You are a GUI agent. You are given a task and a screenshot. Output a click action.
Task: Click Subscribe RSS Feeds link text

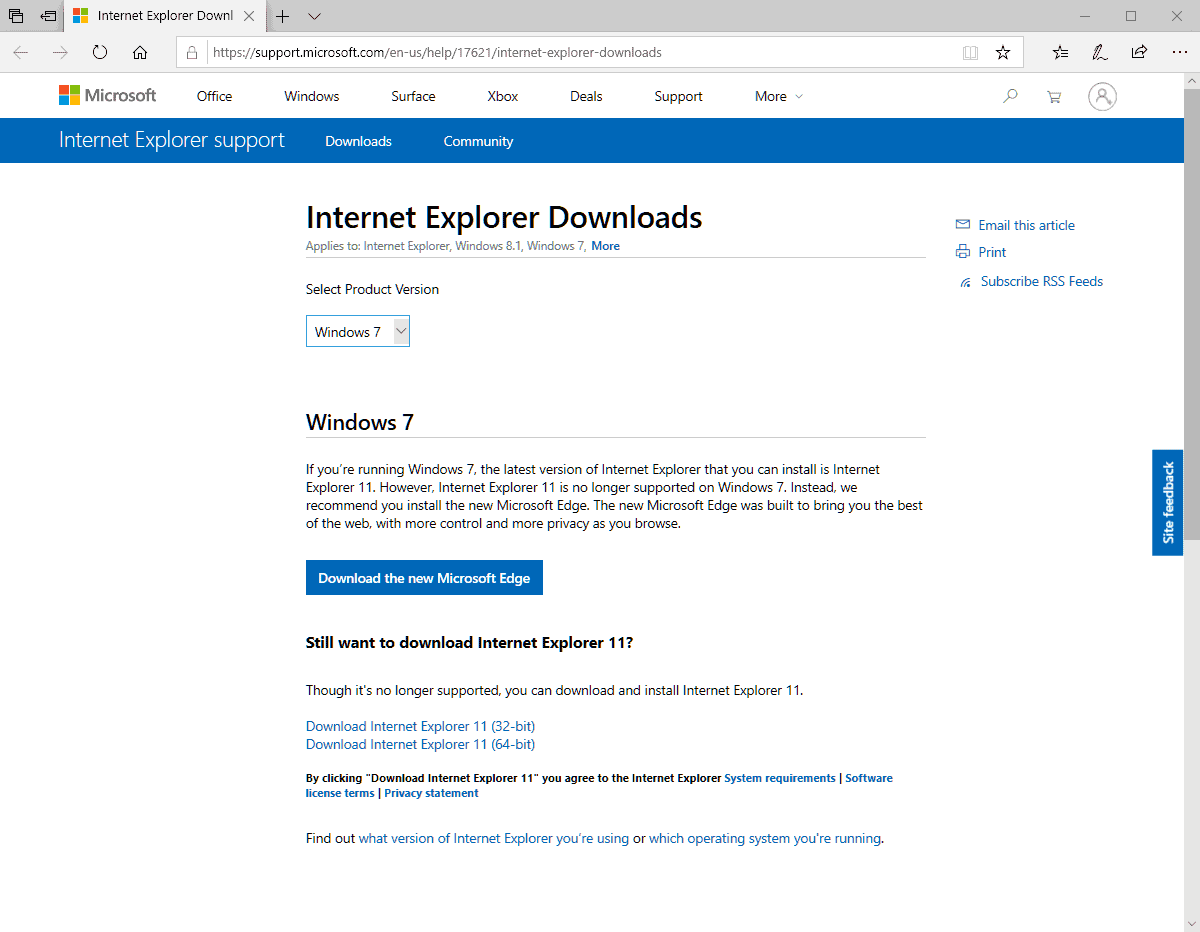[x=1042, y=281]
